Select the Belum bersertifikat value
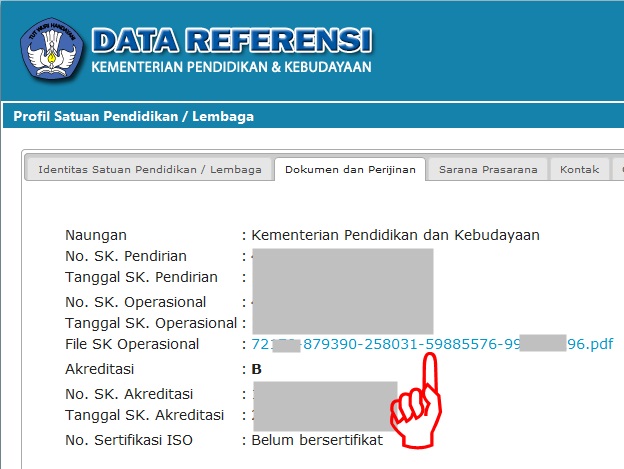Screen dimensions: 624x469 pos(317,440)
